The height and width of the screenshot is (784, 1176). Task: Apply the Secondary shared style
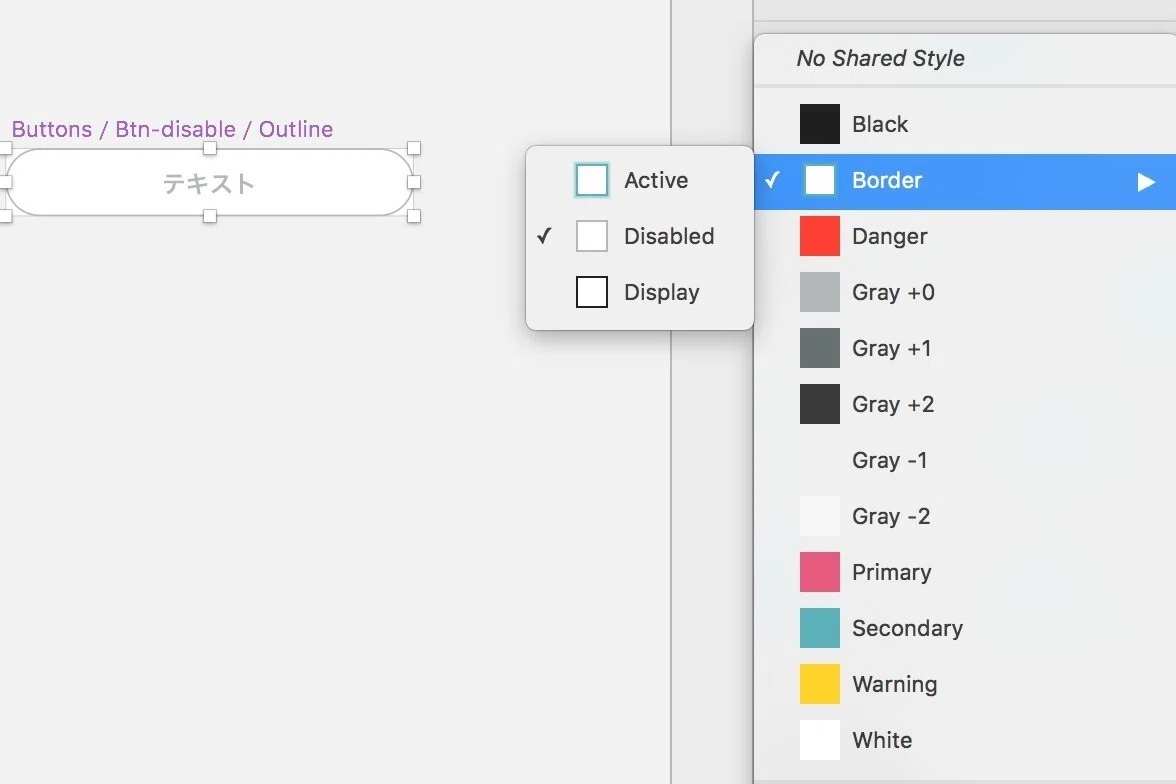[965, 628]
